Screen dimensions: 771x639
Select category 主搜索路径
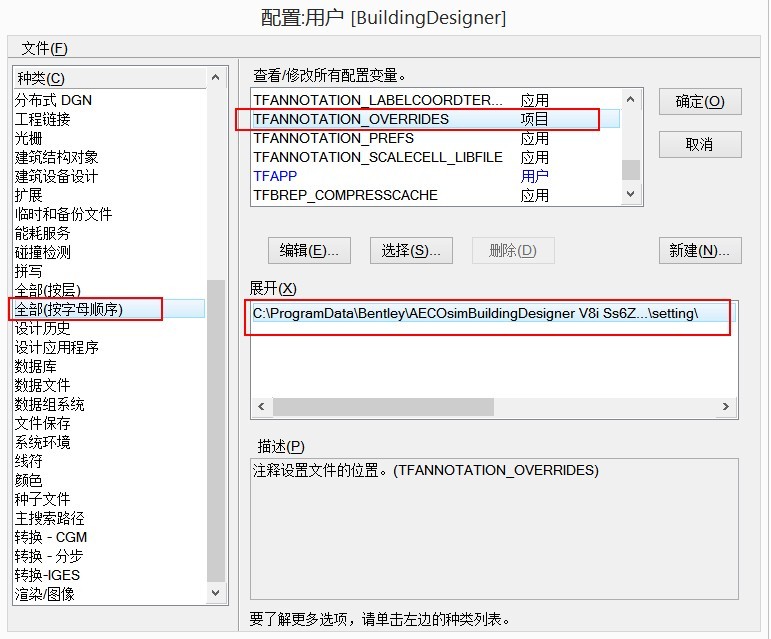tap(109, 519)
